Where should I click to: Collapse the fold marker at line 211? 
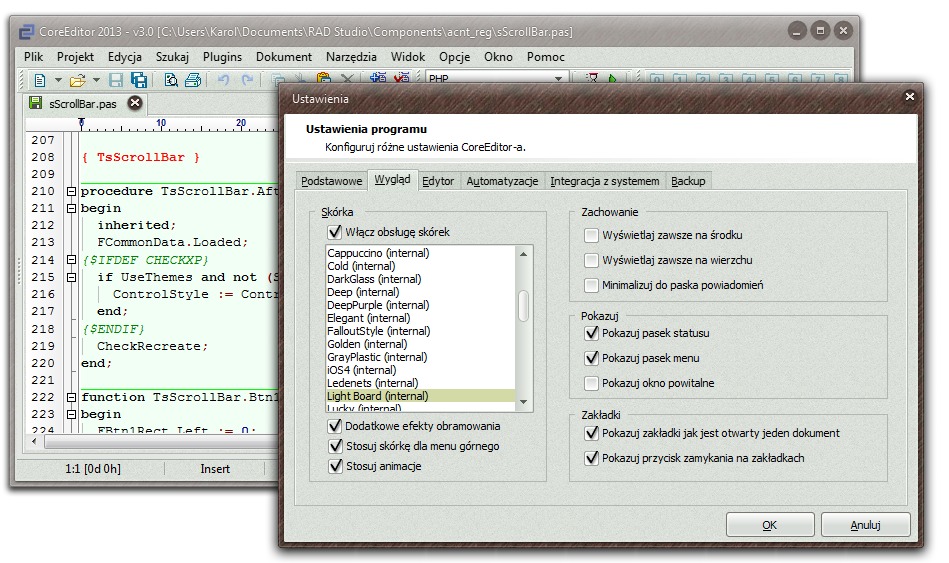click(71, 208)
